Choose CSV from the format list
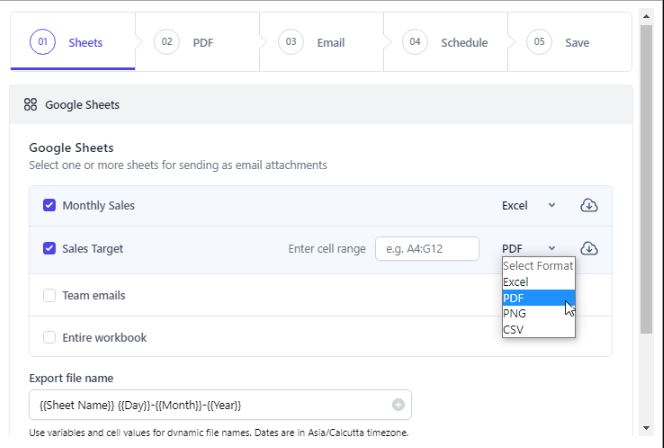664x448 pixels. point(538,329)
